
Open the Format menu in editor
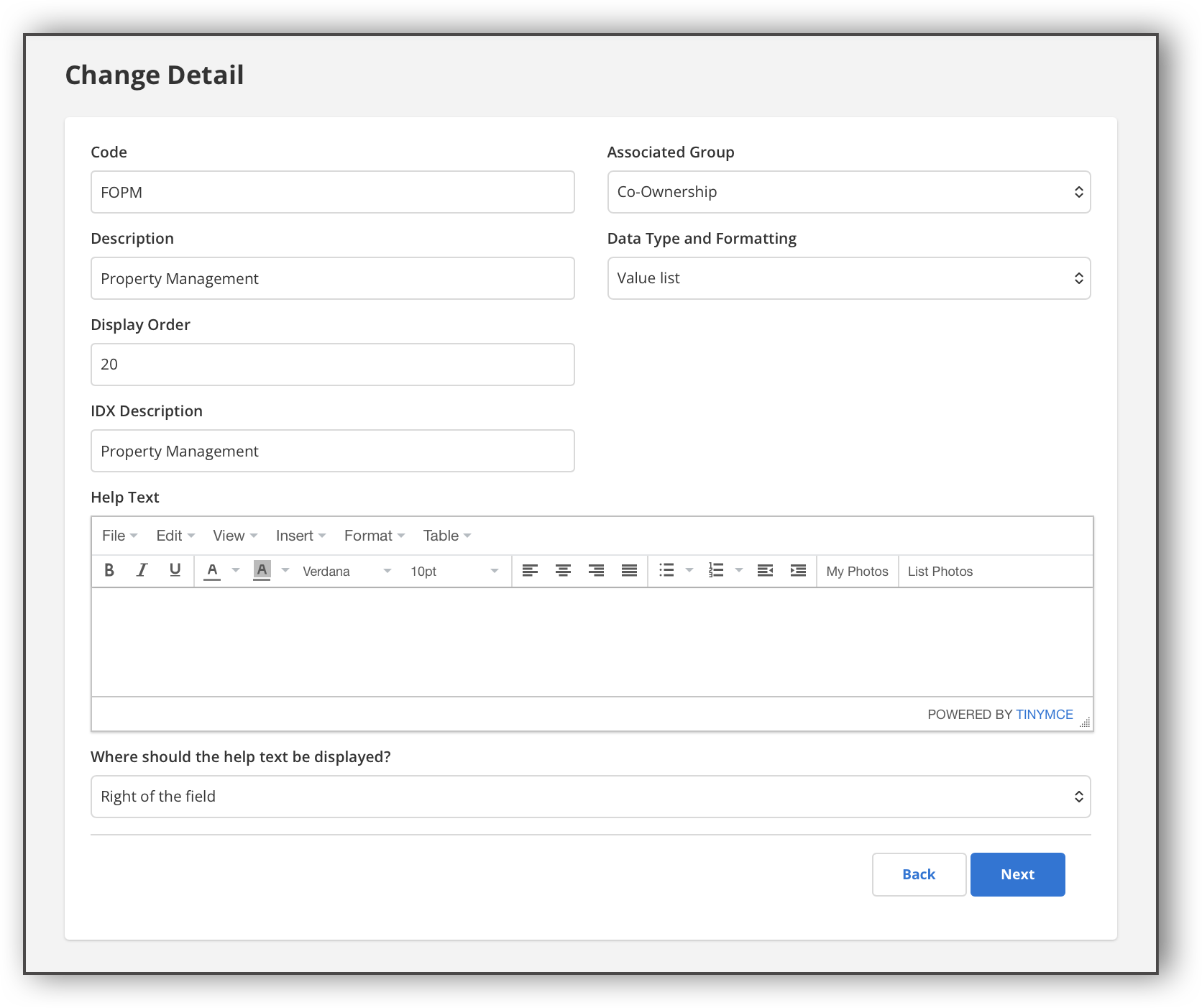pos(375,536)
